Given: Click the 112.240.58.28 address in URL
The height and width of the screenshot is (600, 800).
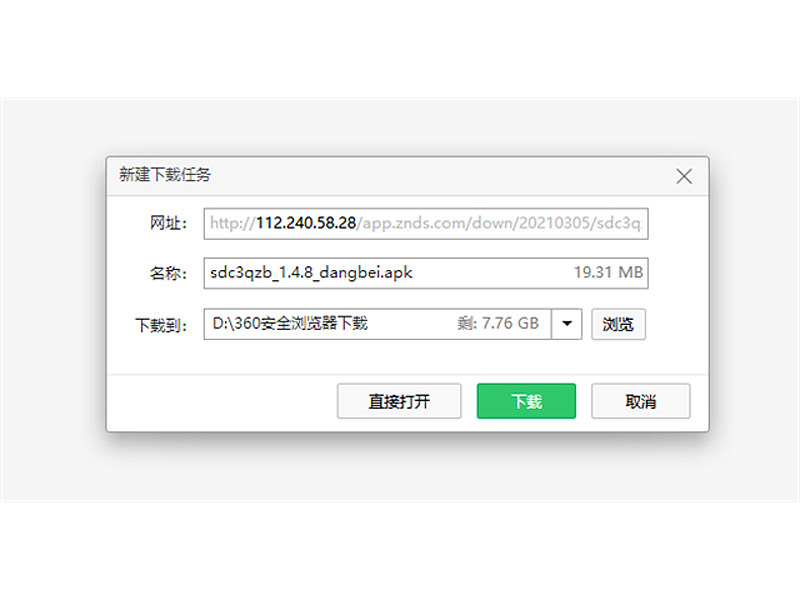Looking at the screenshot, I should [x=306, y=223].
